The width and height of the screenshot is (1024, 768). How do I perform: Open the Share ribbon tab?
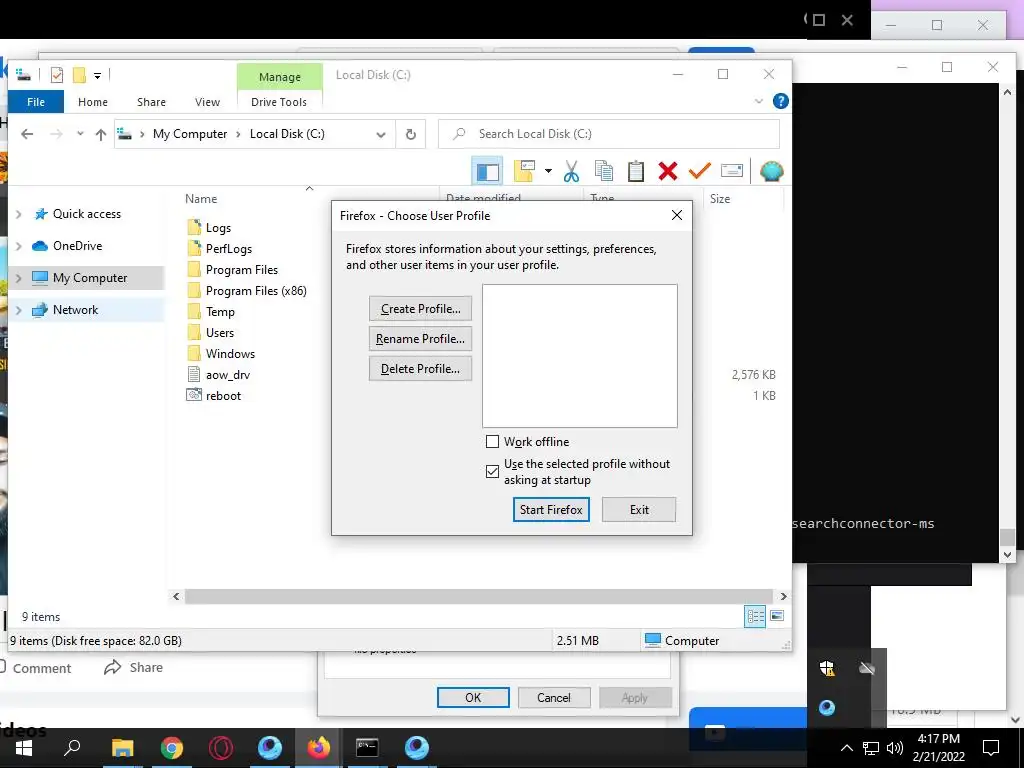click(152, 102)
